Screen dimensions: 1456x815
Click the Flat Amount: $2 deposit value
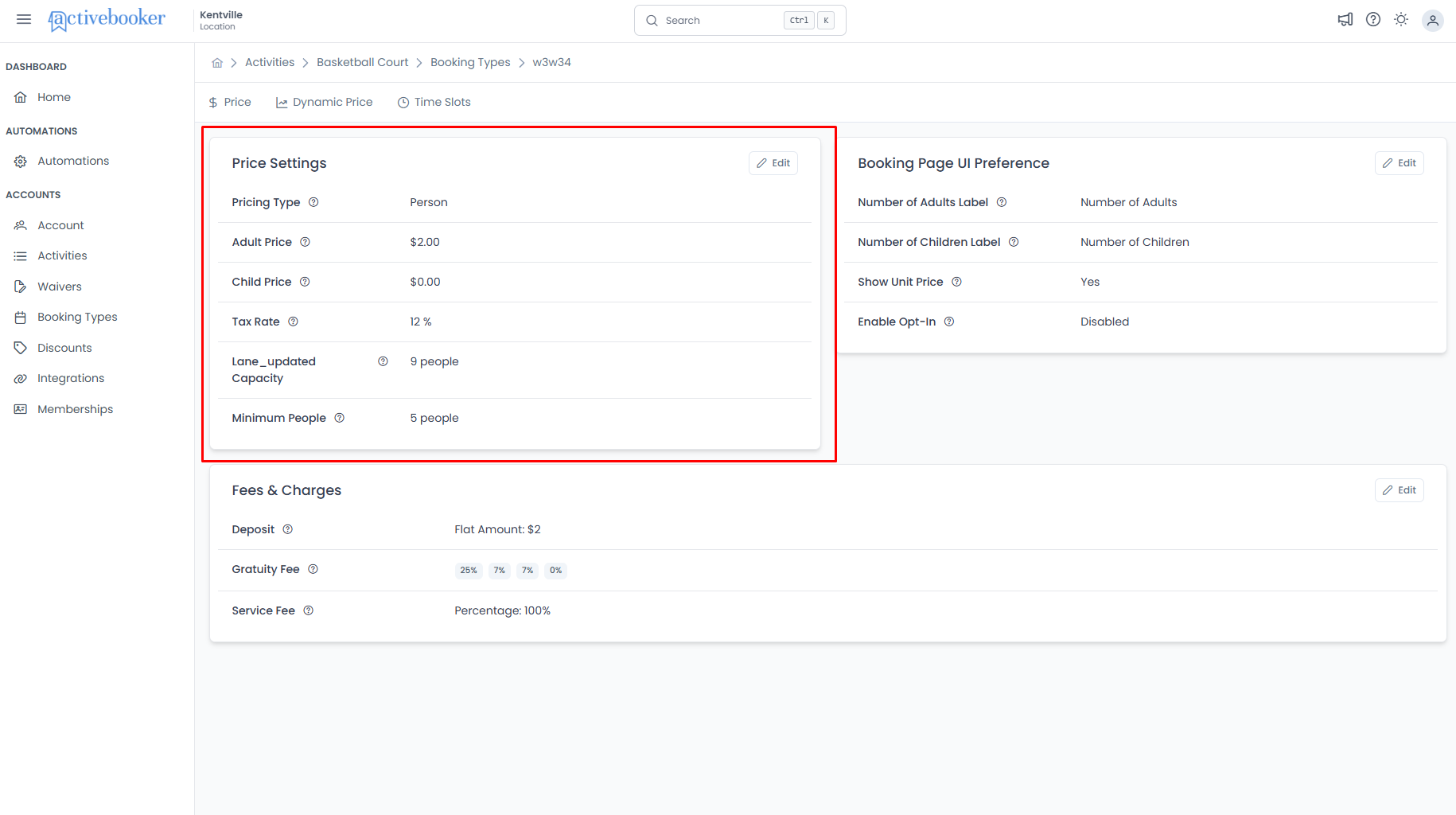tap(497, 529)
